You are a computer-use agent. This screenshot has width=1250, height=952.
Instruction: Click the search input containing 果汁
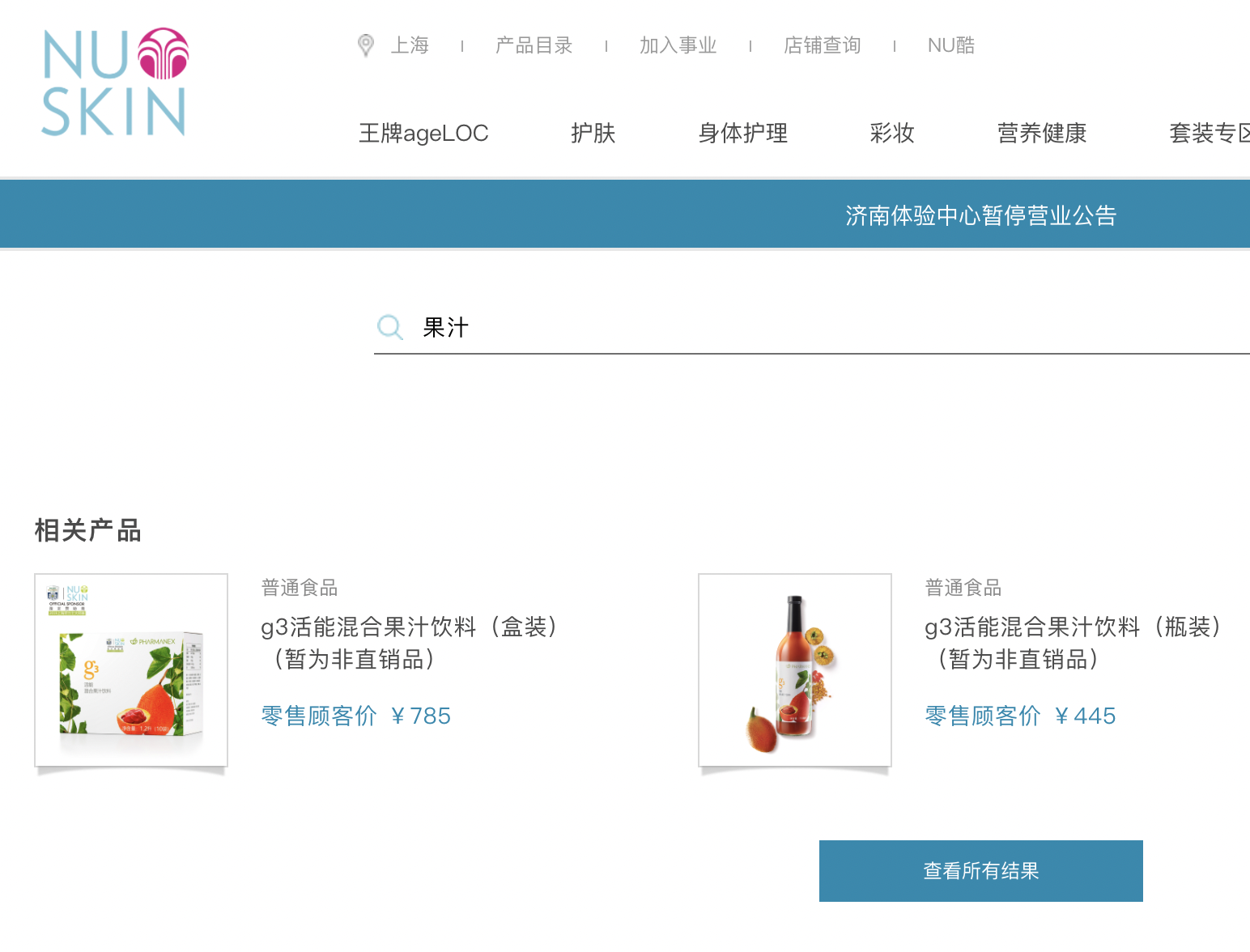[729, 327]
